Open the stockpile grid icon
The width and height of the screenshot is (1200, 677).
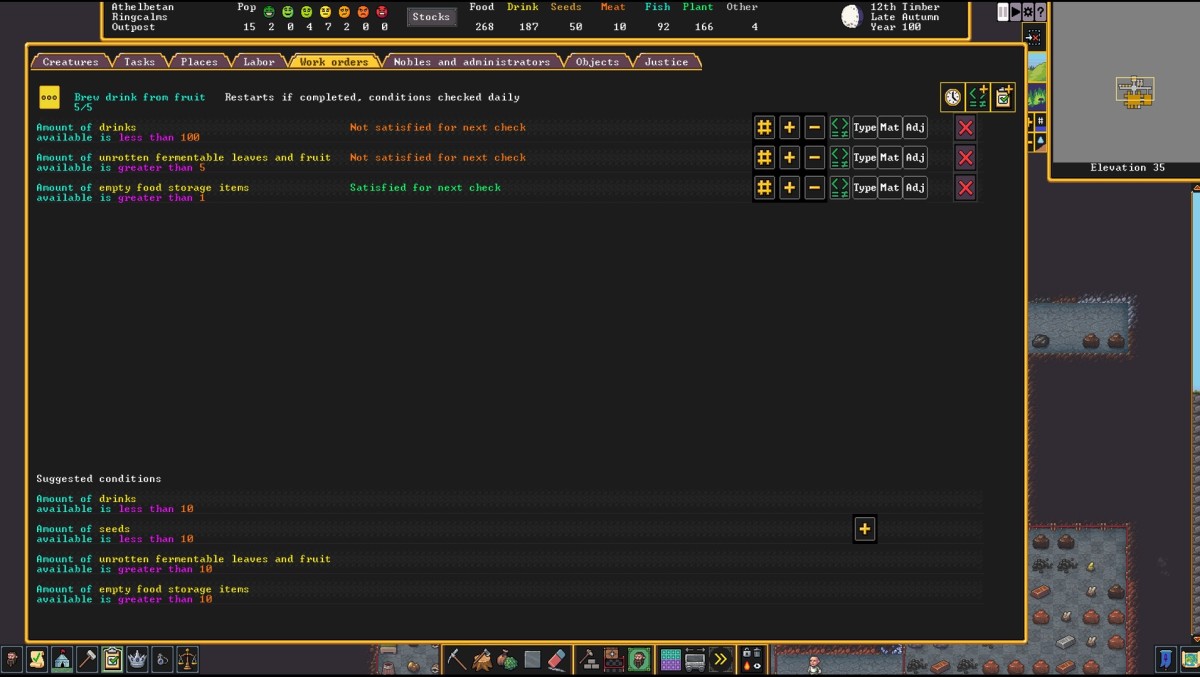670,659
